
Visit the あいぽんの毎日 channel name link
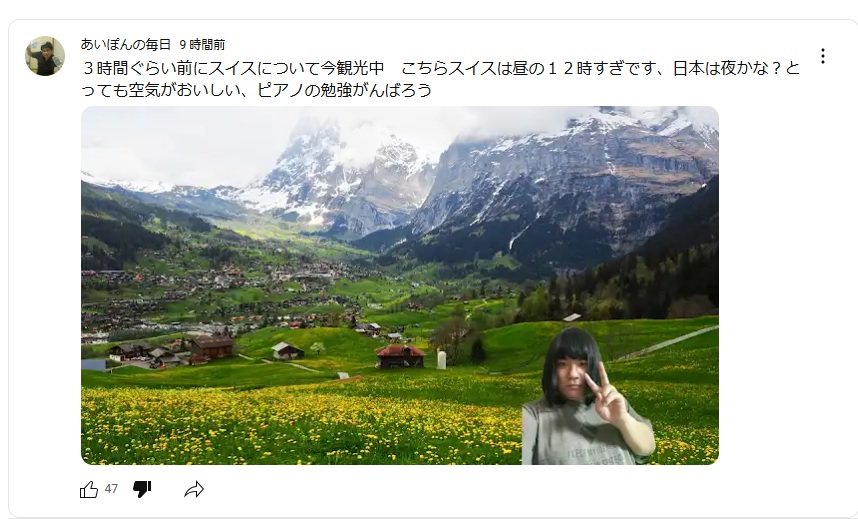(126, 44)
